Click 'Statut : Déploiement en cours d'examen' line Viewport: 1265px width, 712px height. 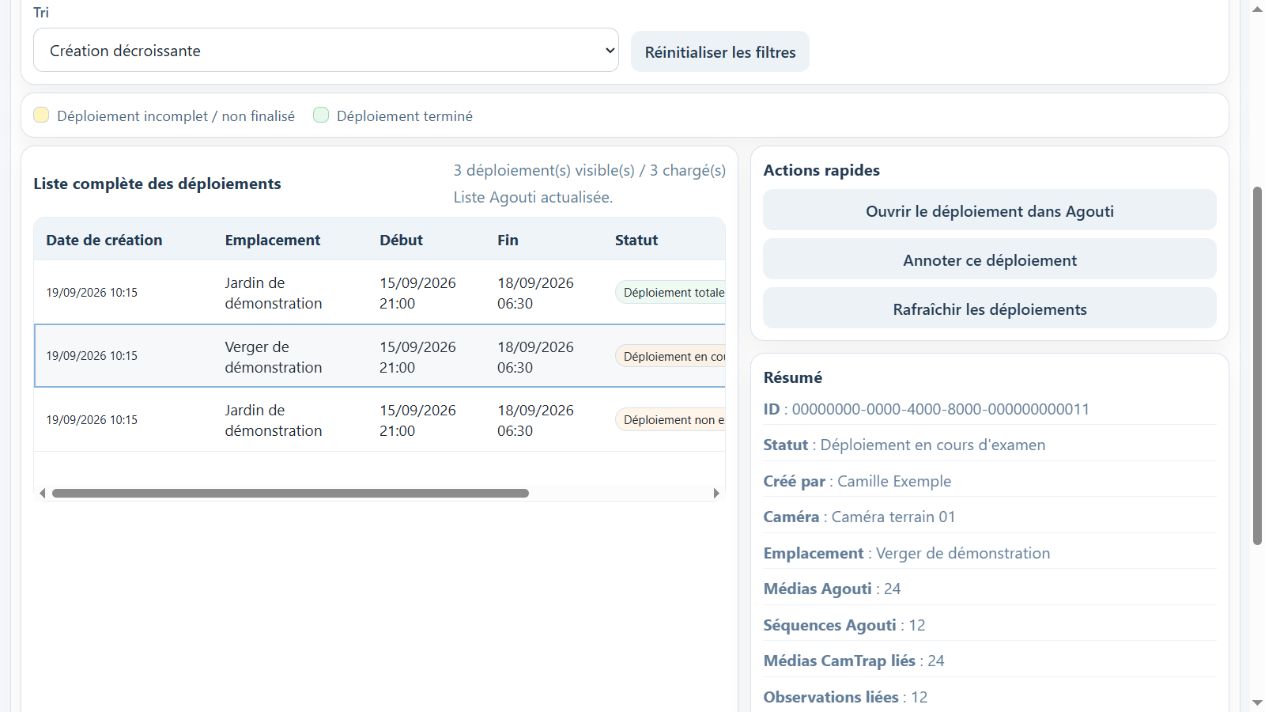[x=904, y=445]
